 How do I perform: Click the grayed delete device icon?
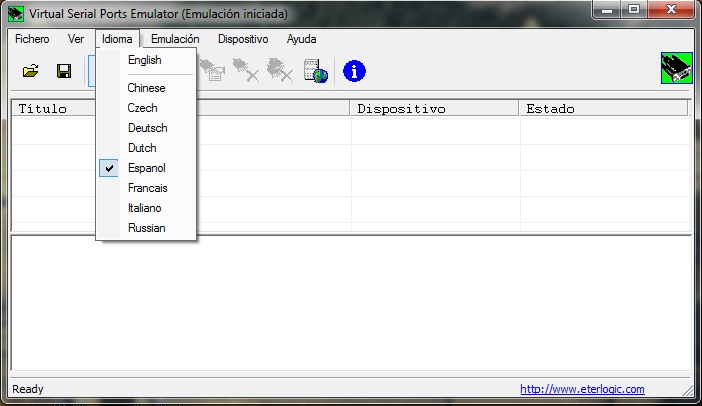(246, 71)
